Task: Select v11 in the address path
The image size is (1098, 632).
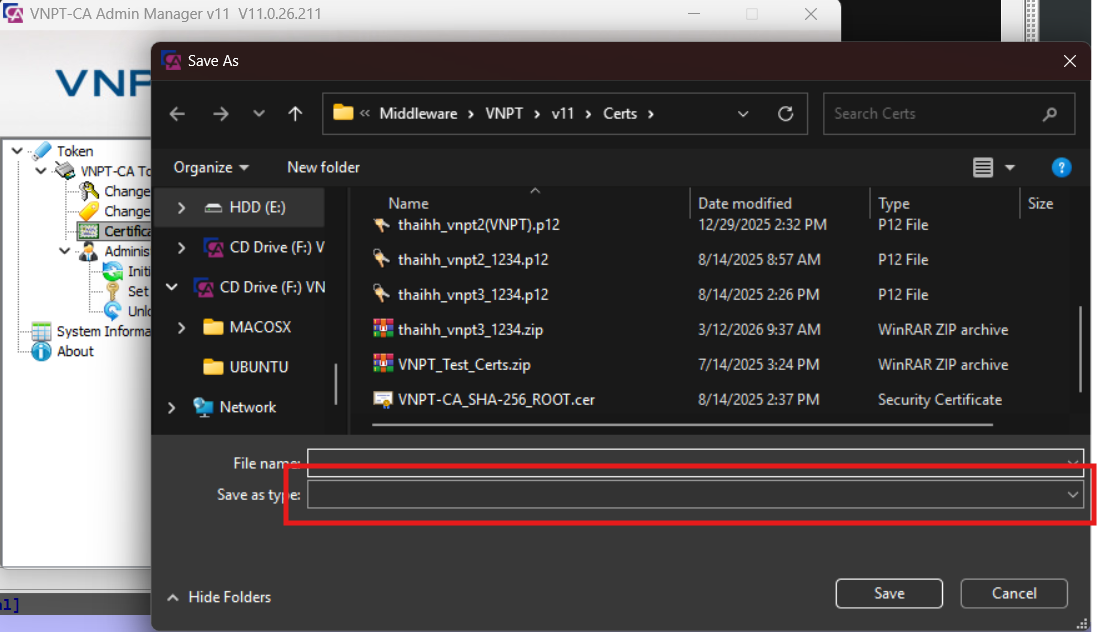Action: pos(562,113)
